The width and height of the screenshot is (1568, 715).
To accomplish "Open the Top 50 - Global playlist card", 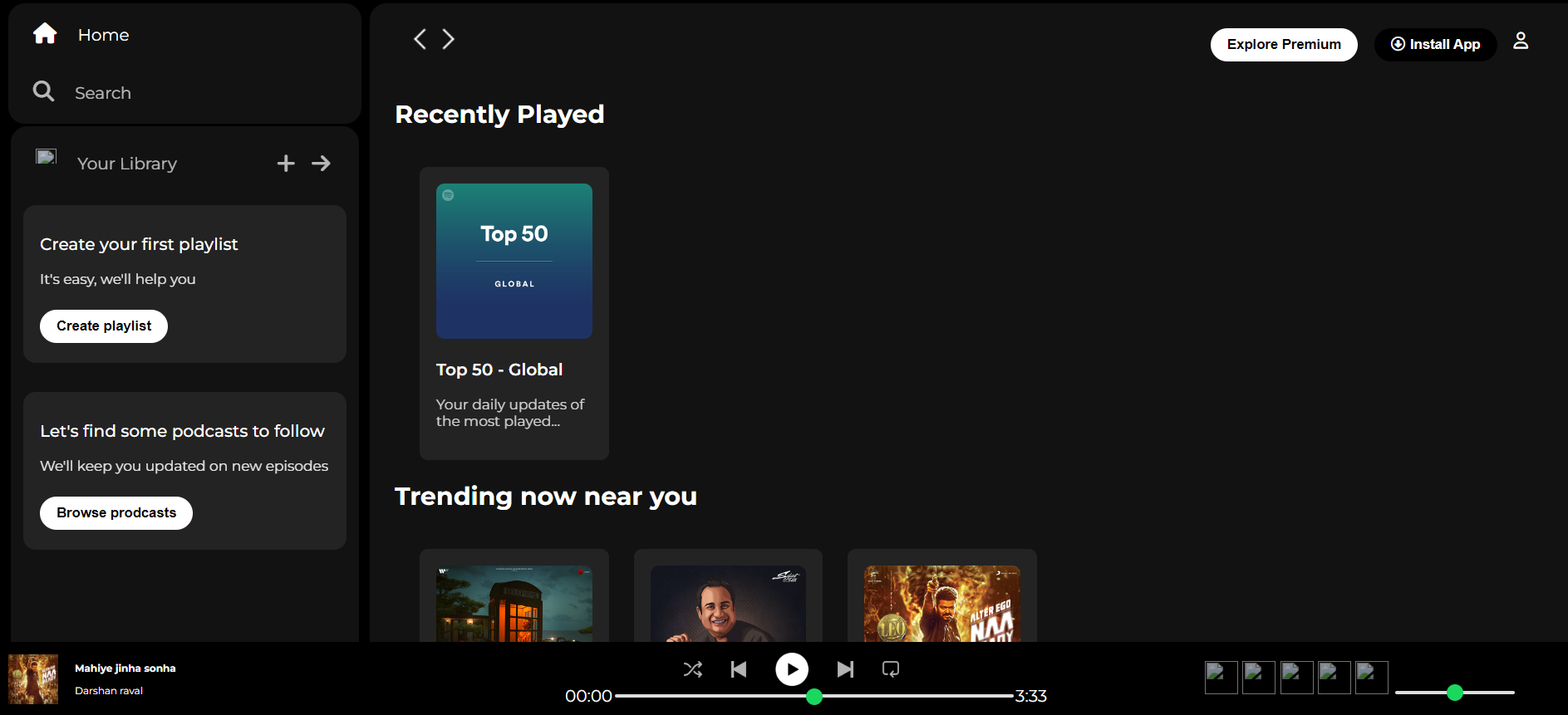I will (x=514, y=313).
